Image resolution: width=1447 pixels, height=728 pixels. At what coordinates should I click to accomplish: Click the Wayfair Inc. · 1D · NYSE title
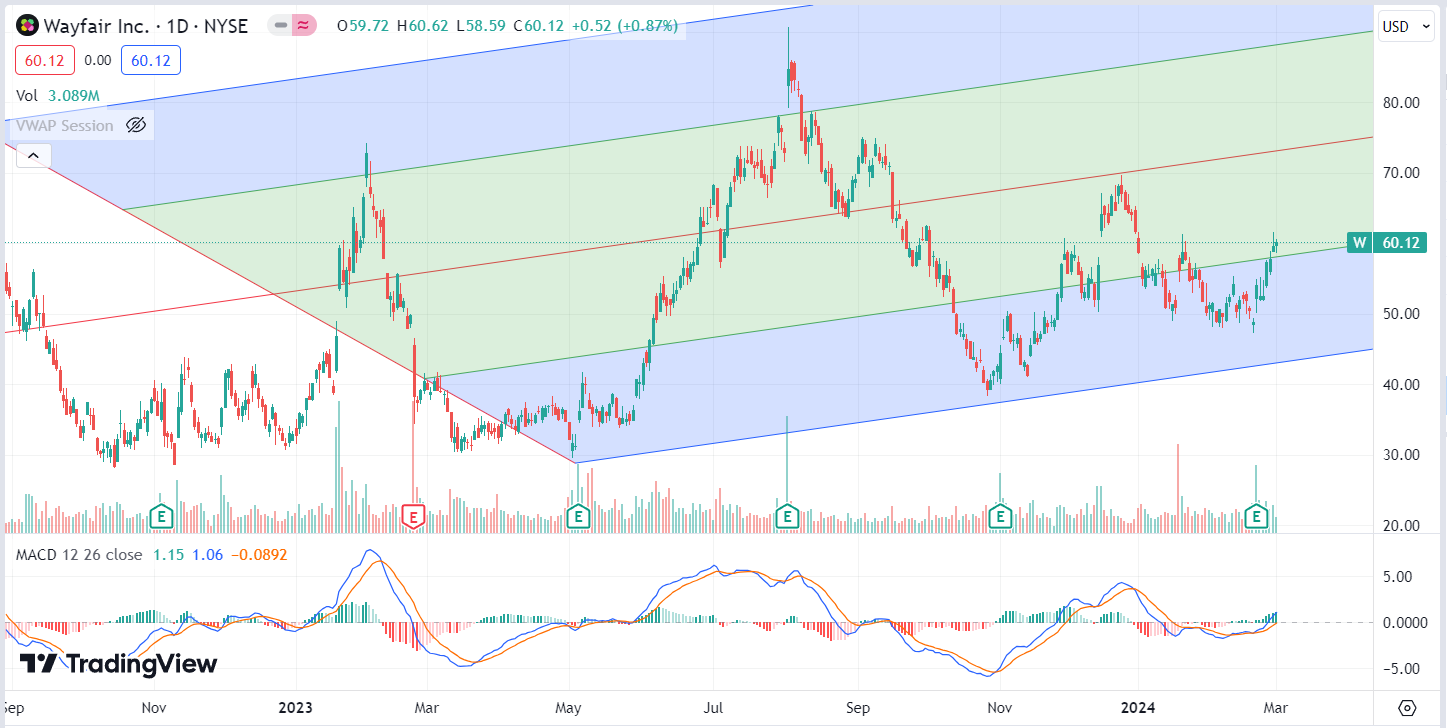click(146, 26)
